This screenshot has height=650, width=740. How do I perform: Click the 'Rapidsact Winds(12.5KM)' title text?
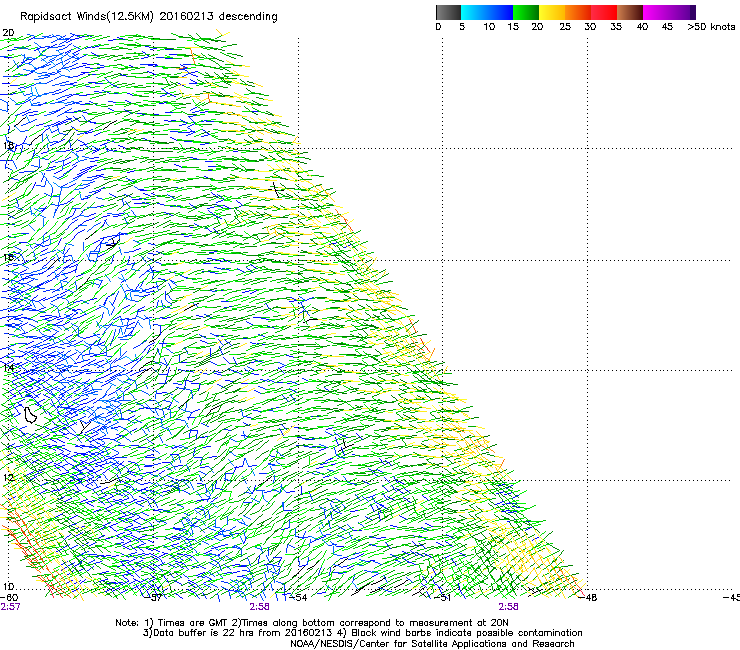(87, 17)
